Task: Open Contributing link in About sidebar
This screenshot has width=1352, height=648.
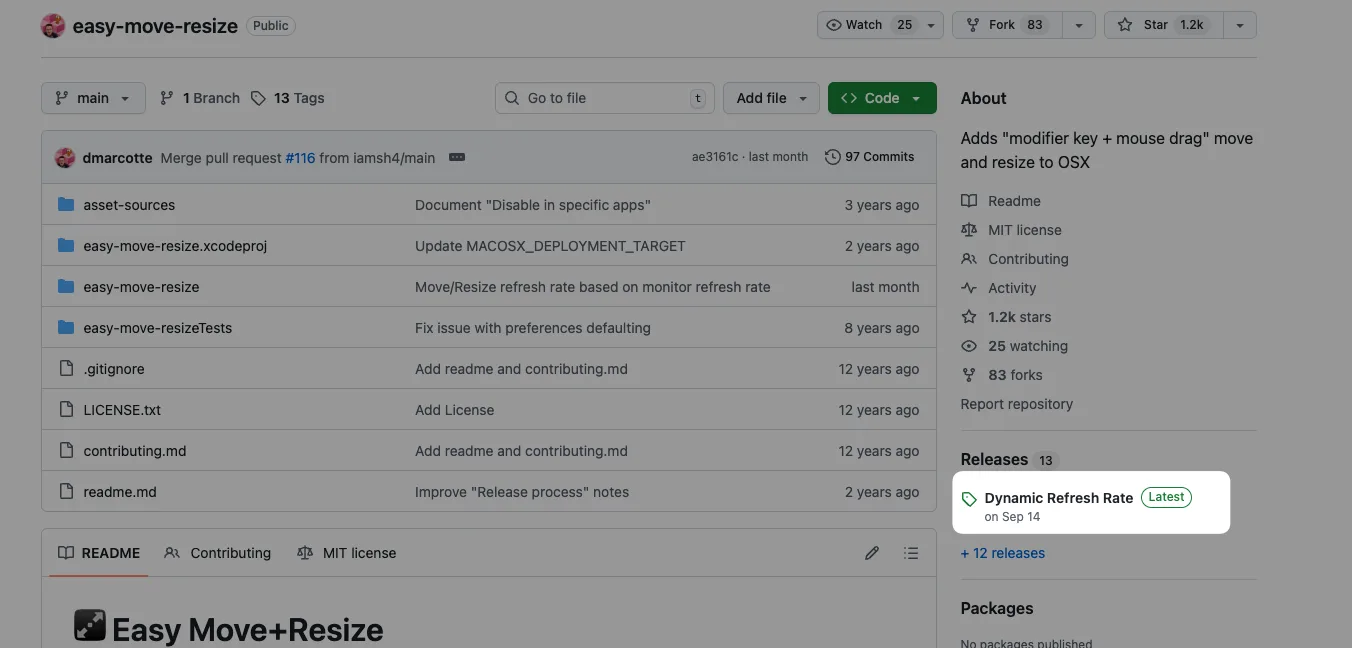Action: point(1015,259)
